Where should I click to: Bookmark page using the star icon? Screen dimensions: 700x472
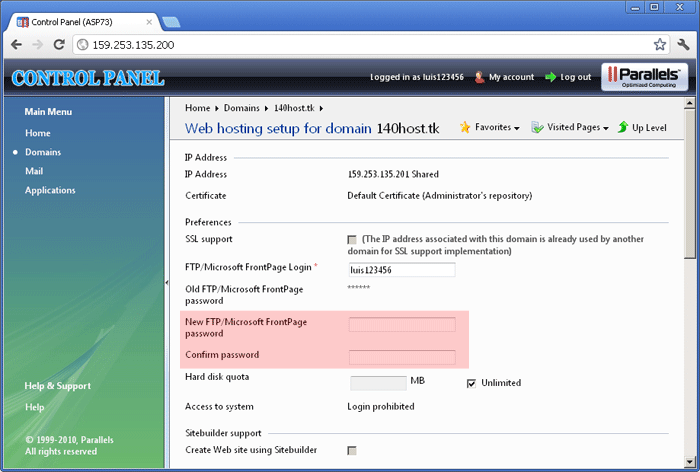[x=660, y=45]
